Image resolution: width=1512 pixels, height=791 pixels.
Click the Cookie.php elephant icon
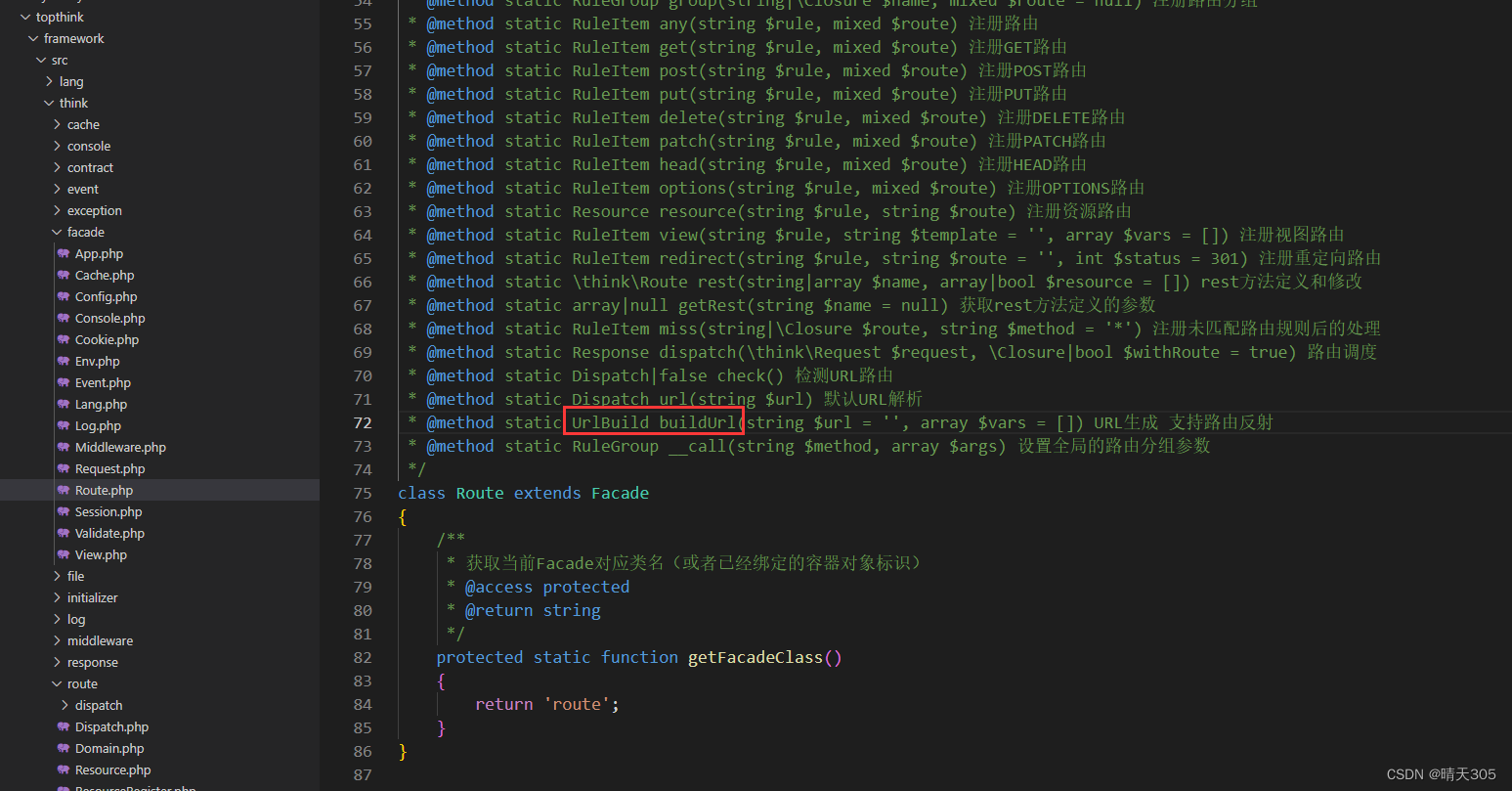65,339
